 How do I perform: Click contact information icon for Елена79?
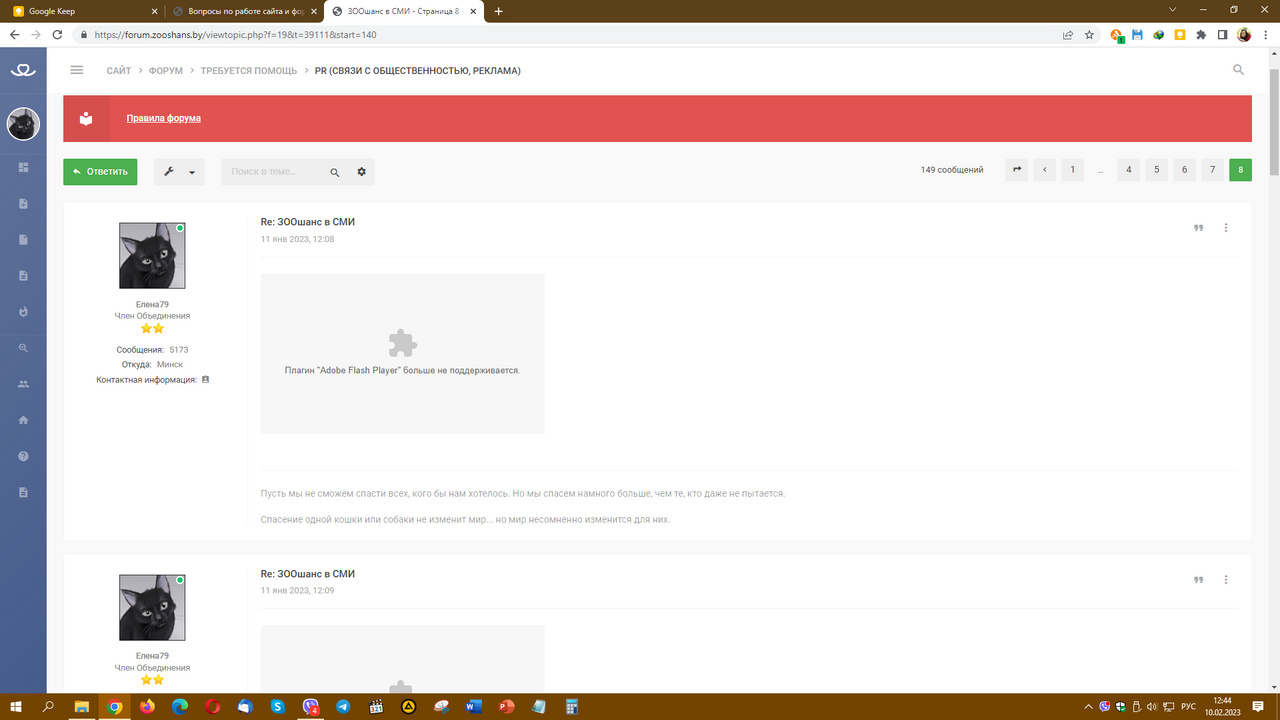tap(206, 380)
